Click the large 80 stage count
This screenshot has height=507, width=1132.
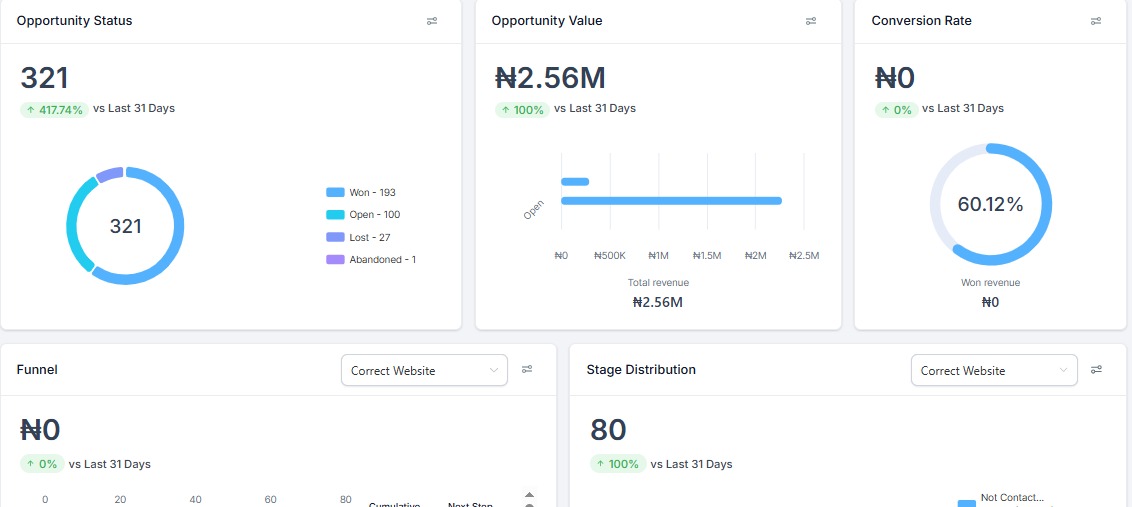(608, 430)
